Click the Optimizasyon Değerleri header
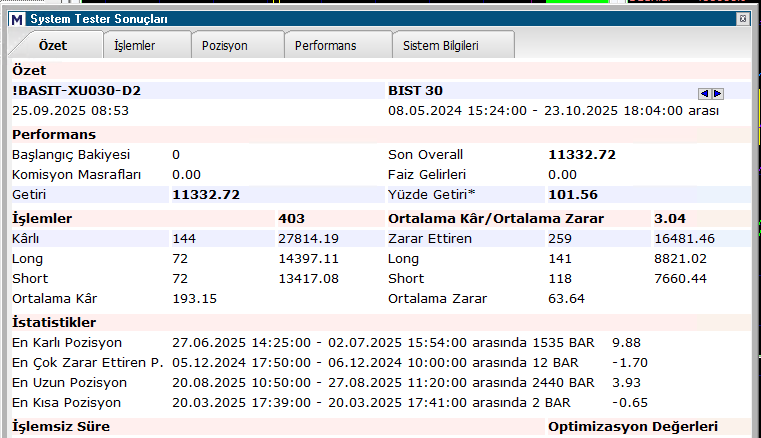The height and width of the screenshot is (438, 761). (x=633, y=427)
